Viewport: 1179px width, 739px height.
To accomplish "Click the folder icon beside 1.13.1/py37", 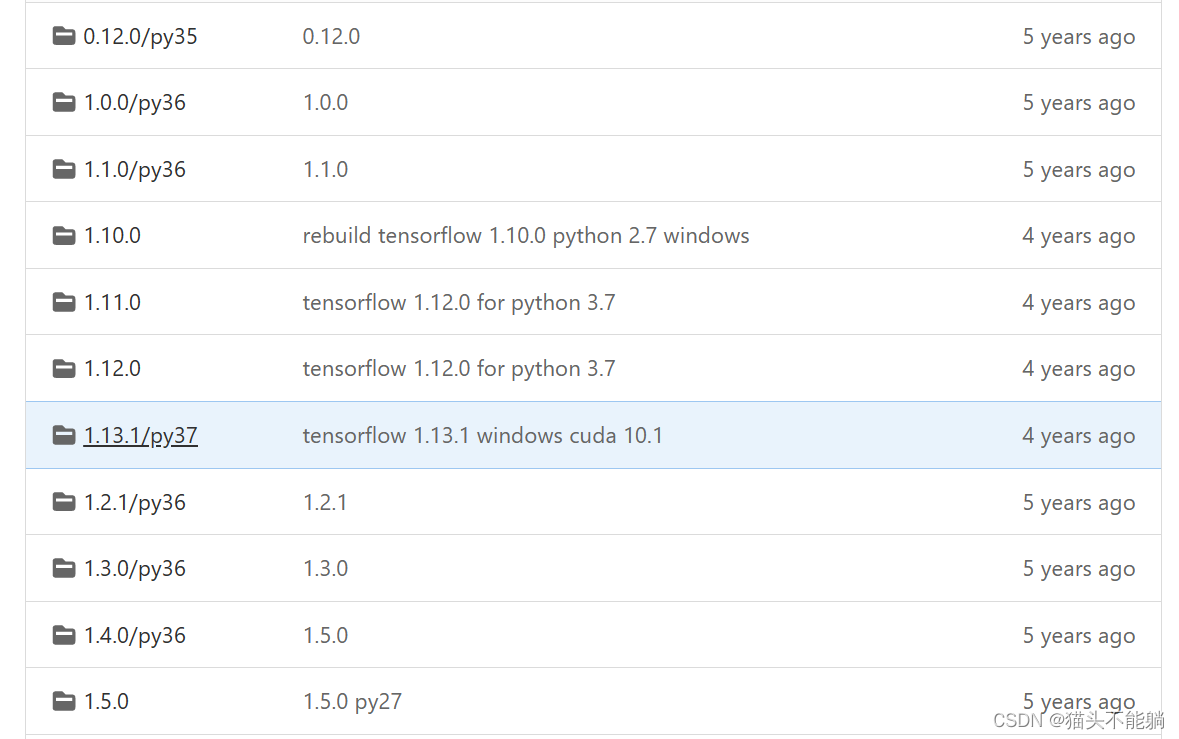I will (64, 435).
